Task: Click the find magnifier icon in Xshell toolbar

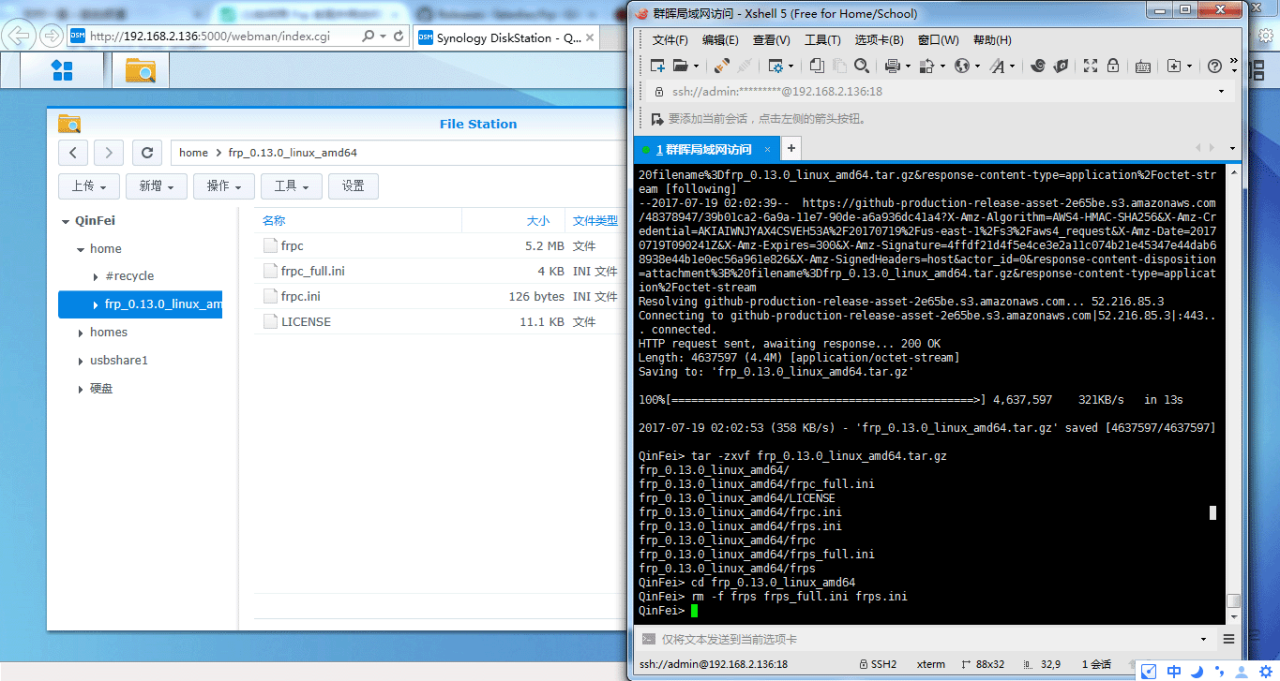Action: (x=862, y=66)
